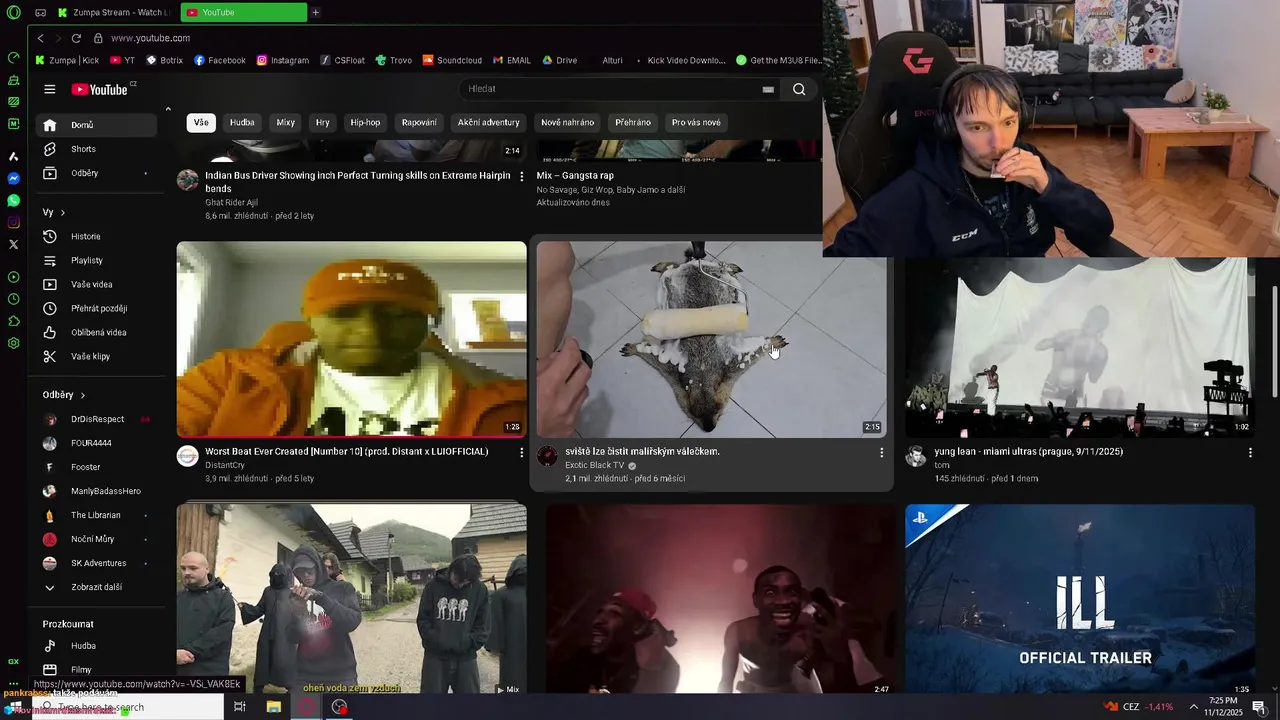Screen dimensions: 1280x720
Task: Select the Přehráno filter chip
Action: tap(633, 123)
